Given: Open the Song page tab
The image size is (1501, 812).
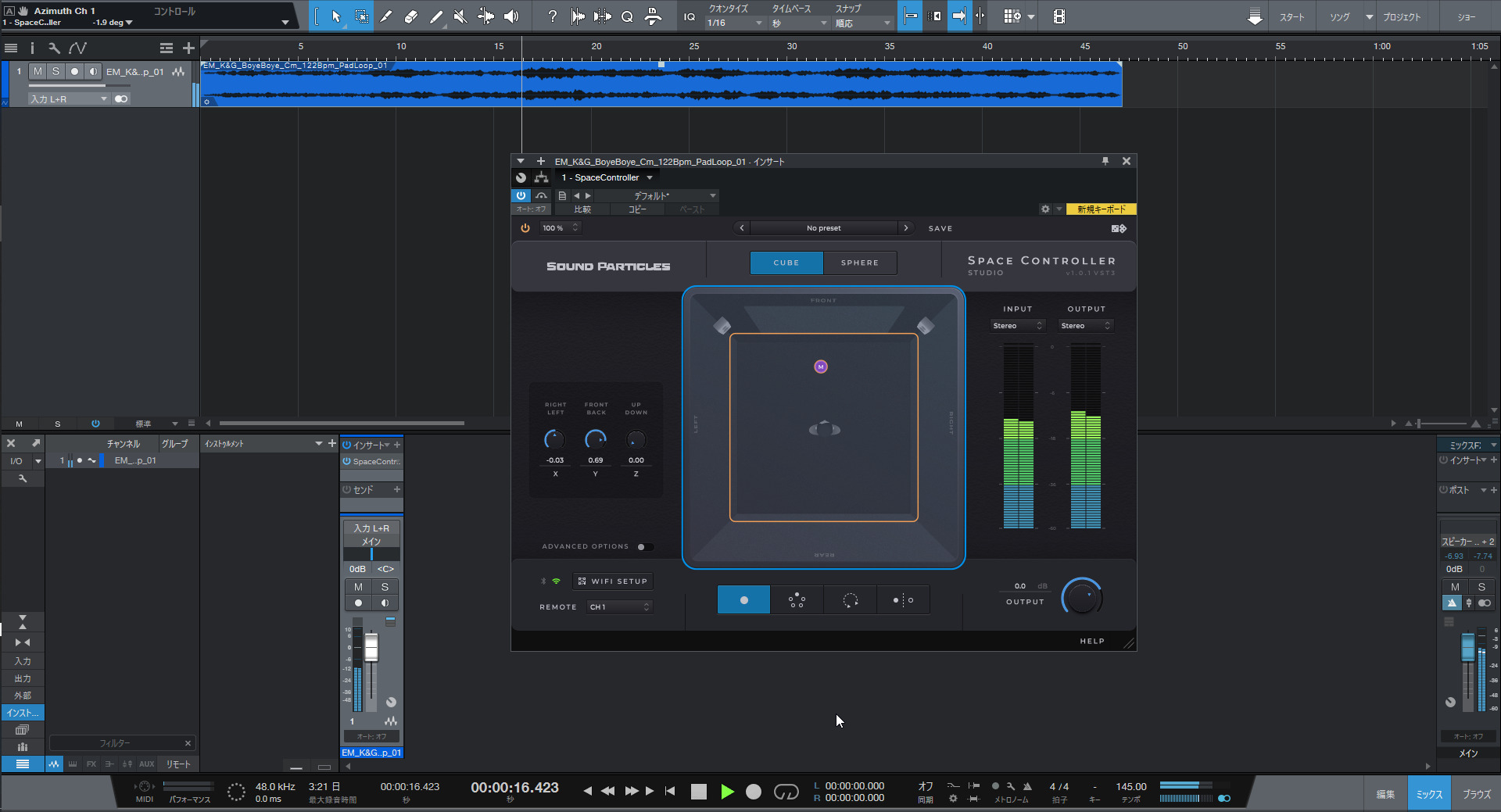Looking at the screenshot, I should pos(1340,16).
